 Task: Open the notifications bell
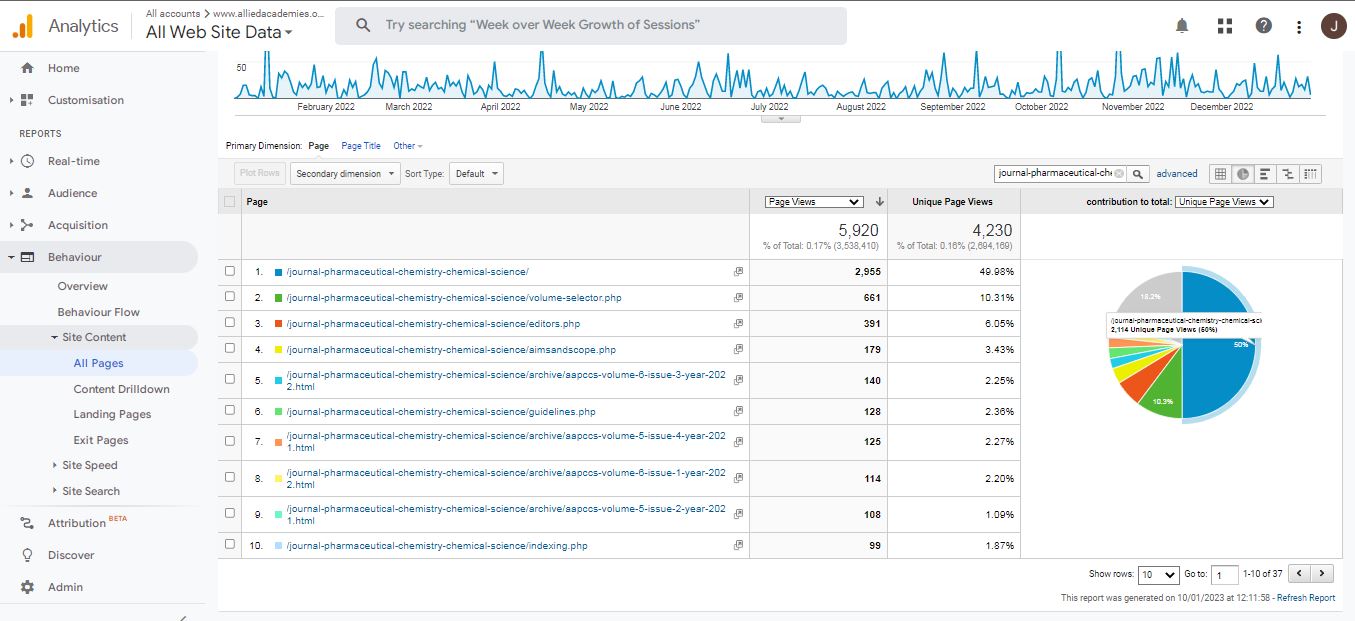click(1183, 26)
